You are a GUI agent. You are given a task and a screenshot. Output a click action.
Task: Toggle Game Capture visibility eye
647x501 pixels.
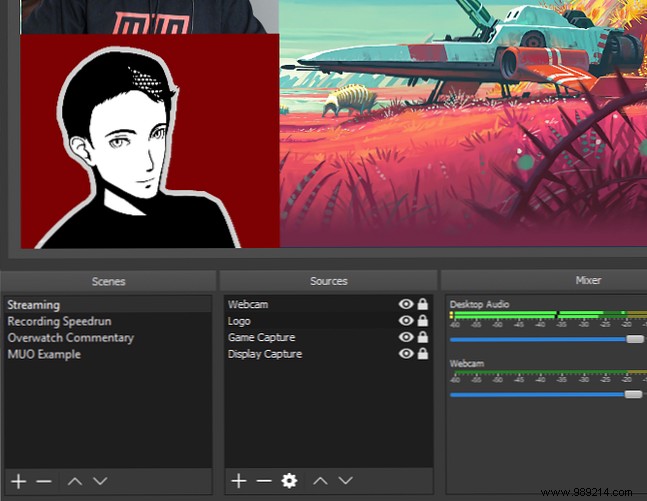click(x=406, y=337)
